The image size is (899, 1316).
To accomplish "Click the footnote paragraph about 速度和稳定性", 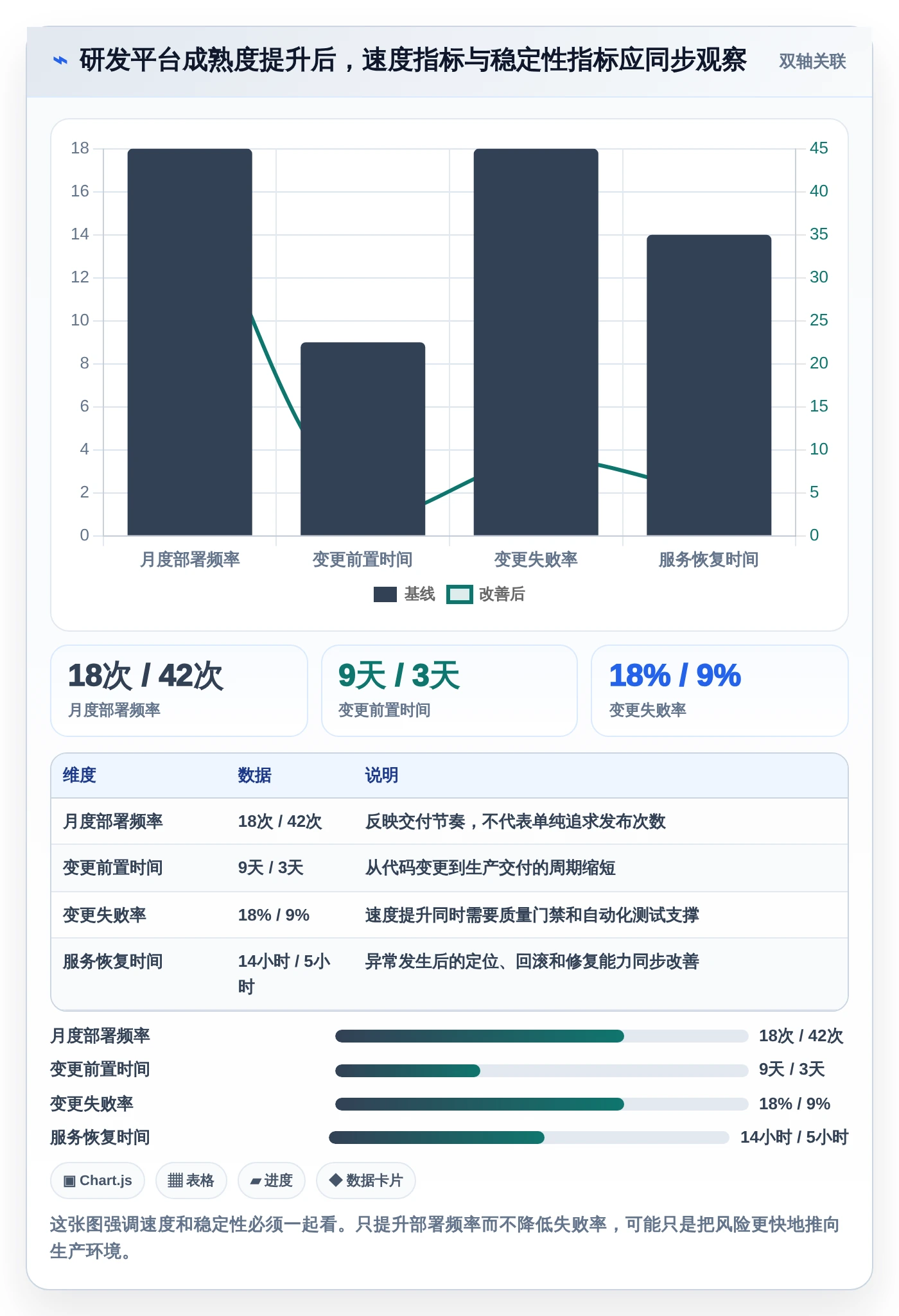I will click(x=444, y=1238).
